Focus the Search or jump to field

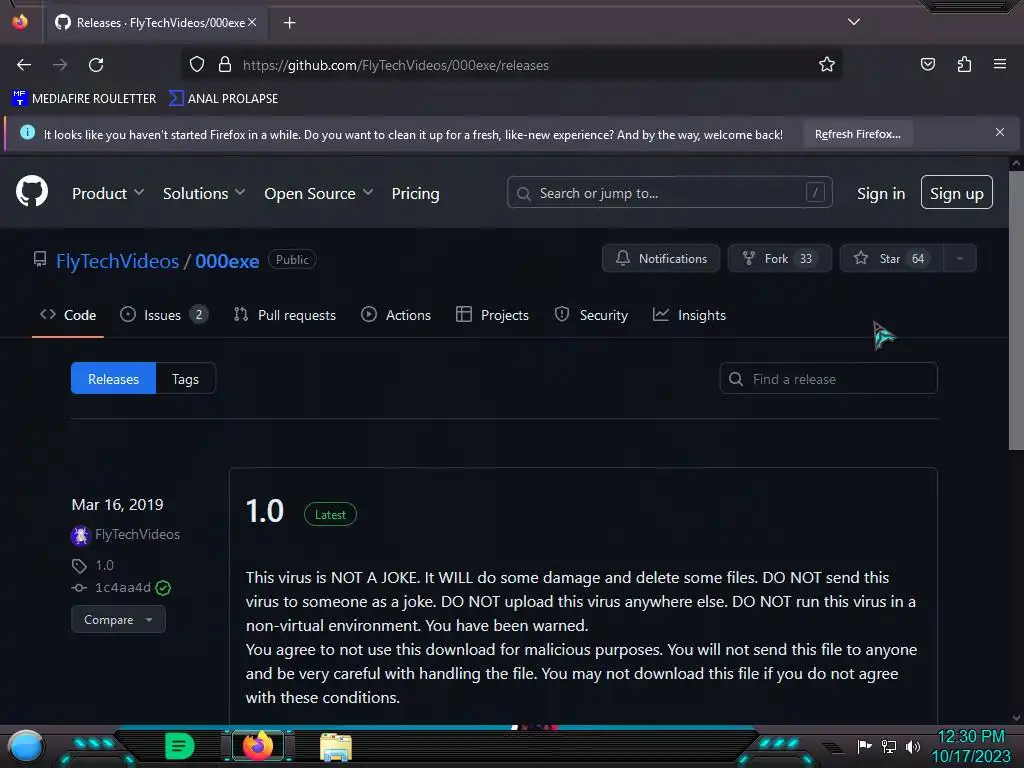(x=669, y=193)
